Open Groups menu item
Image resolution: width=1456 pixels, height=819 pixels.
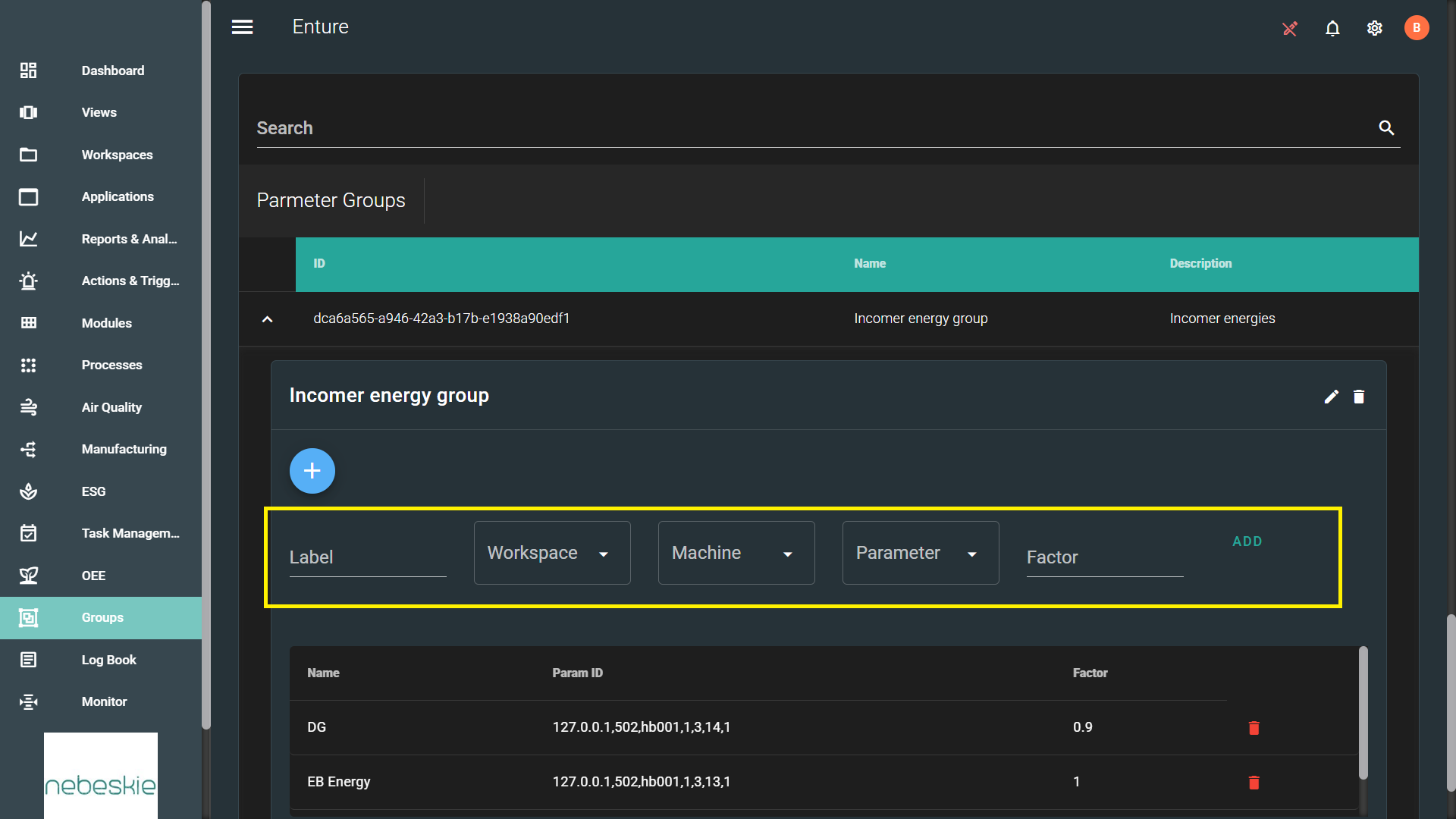(102, 617)
